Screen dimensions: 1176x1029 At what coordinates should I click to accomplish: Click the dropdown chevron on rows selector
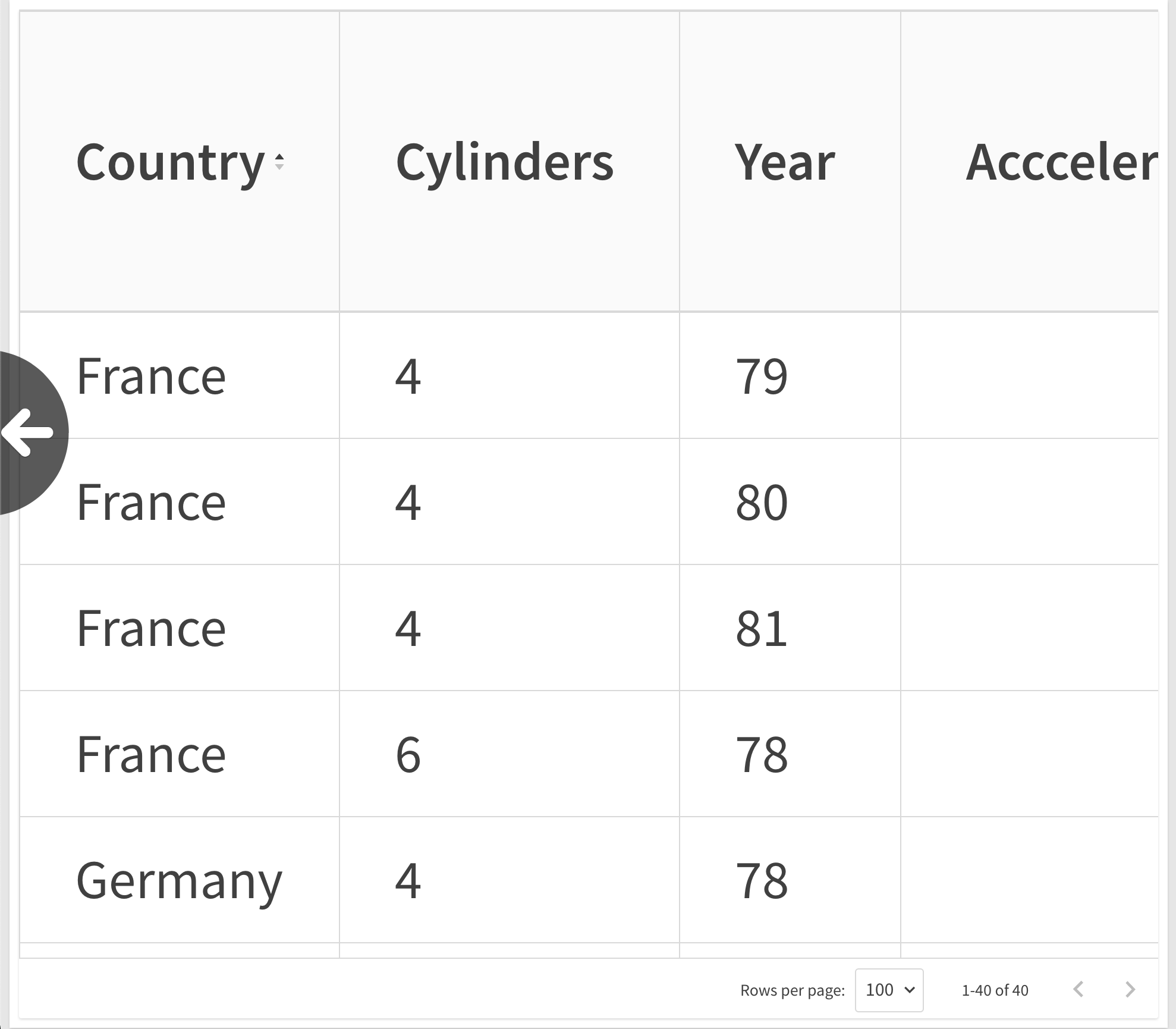(909, 990)
